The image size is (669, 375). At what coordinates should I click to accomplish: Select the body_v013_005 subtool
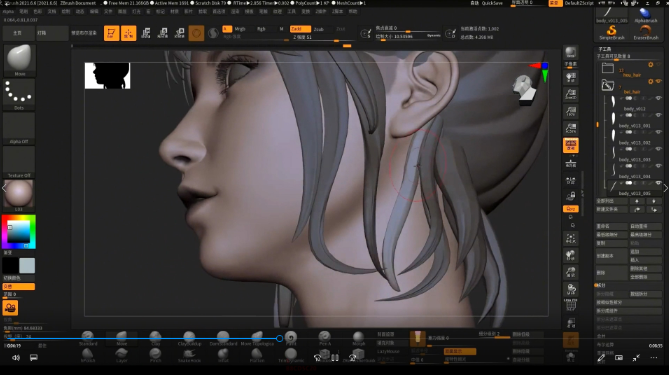point(634,189)
